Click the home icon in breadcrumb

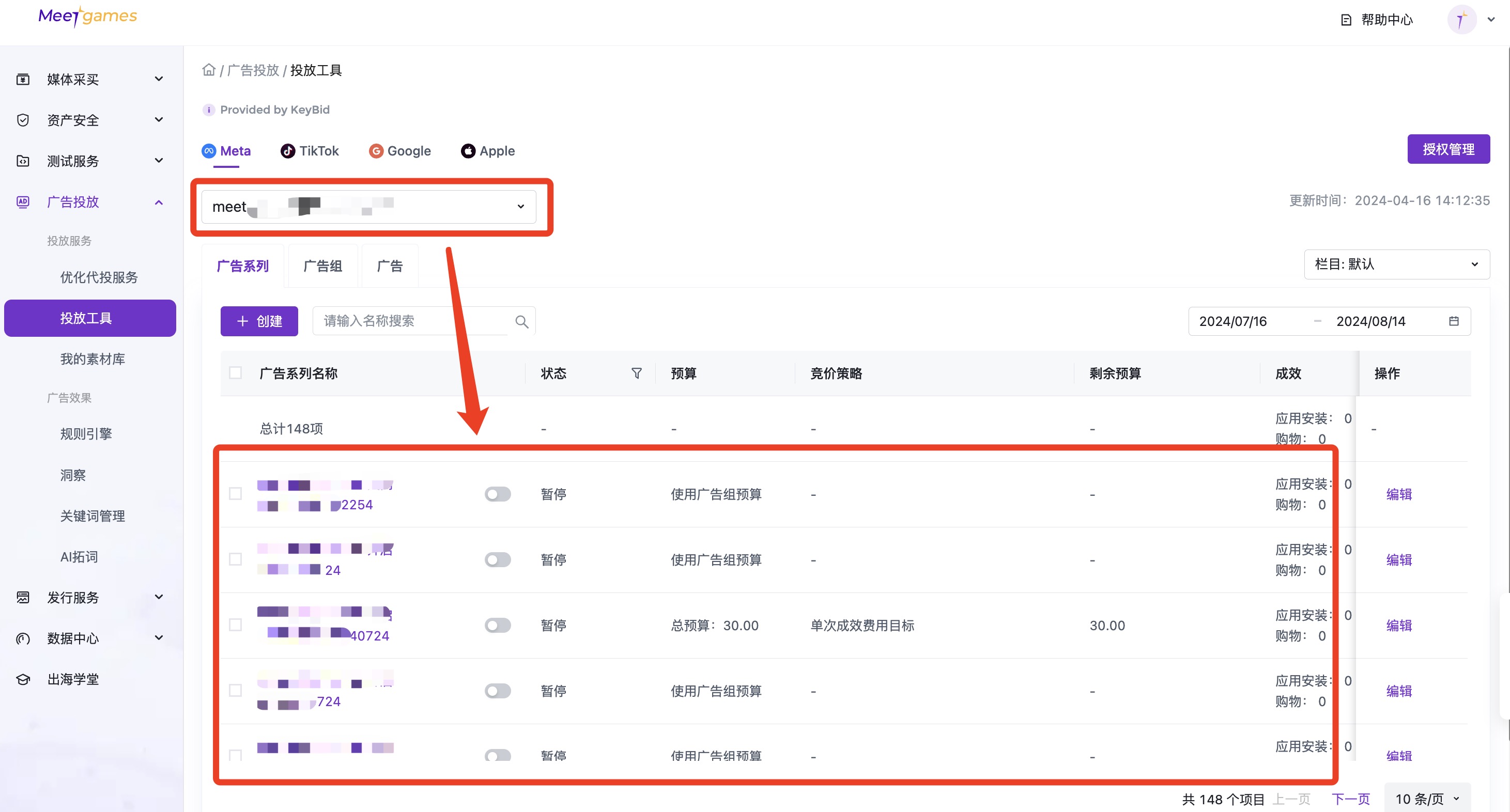pos(209,70)
